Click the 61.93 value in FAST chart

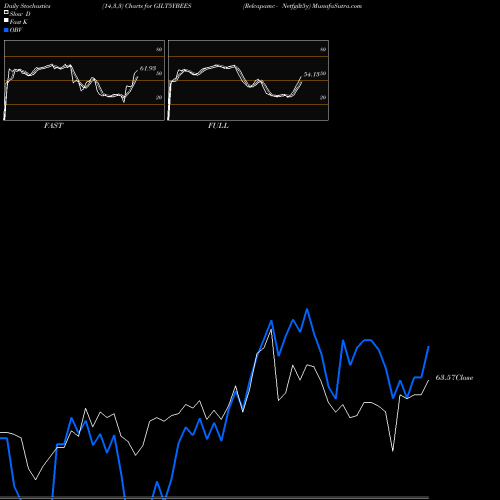[x=148, y=68]
